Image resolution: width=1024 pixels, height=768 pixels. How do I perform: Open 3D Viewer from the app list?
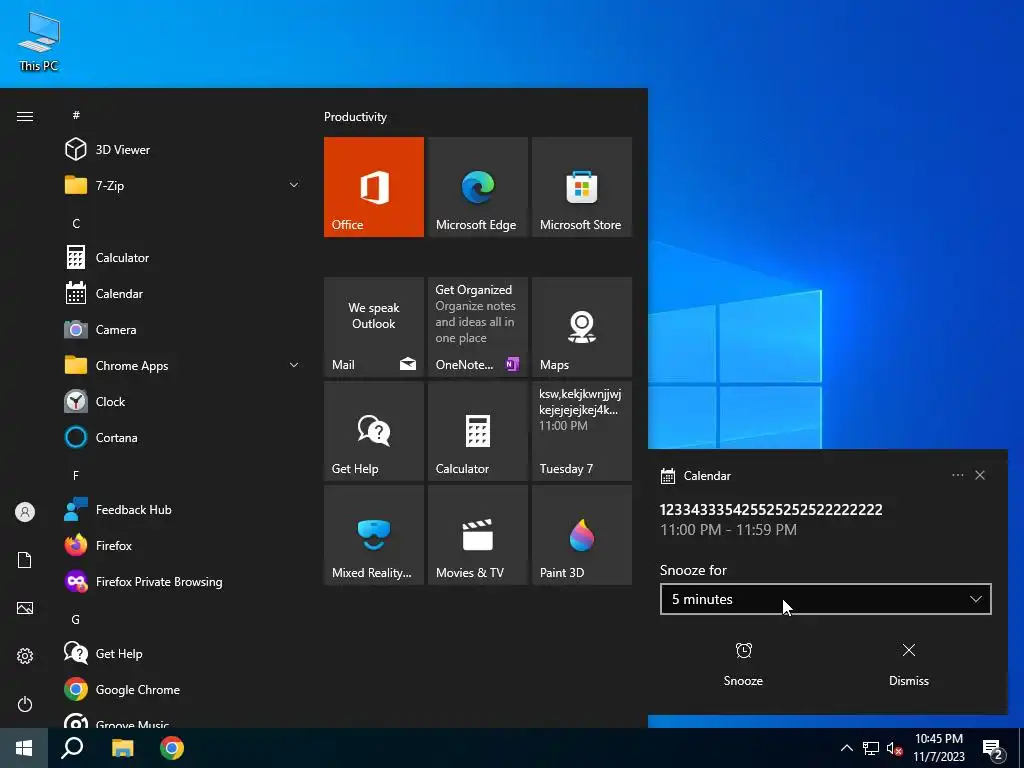183,150
